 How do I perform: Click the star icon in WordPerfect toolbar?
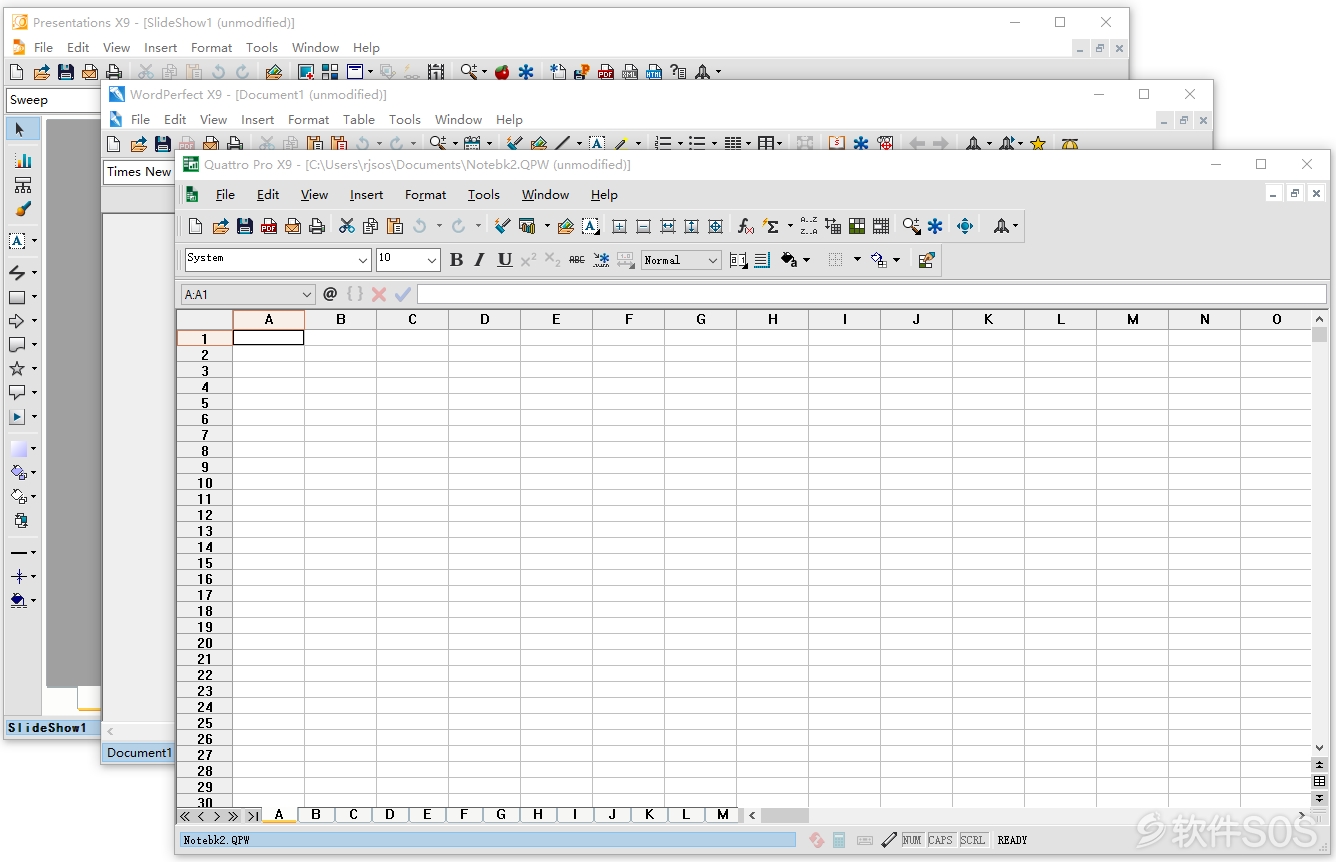[x=1038, y=144]
